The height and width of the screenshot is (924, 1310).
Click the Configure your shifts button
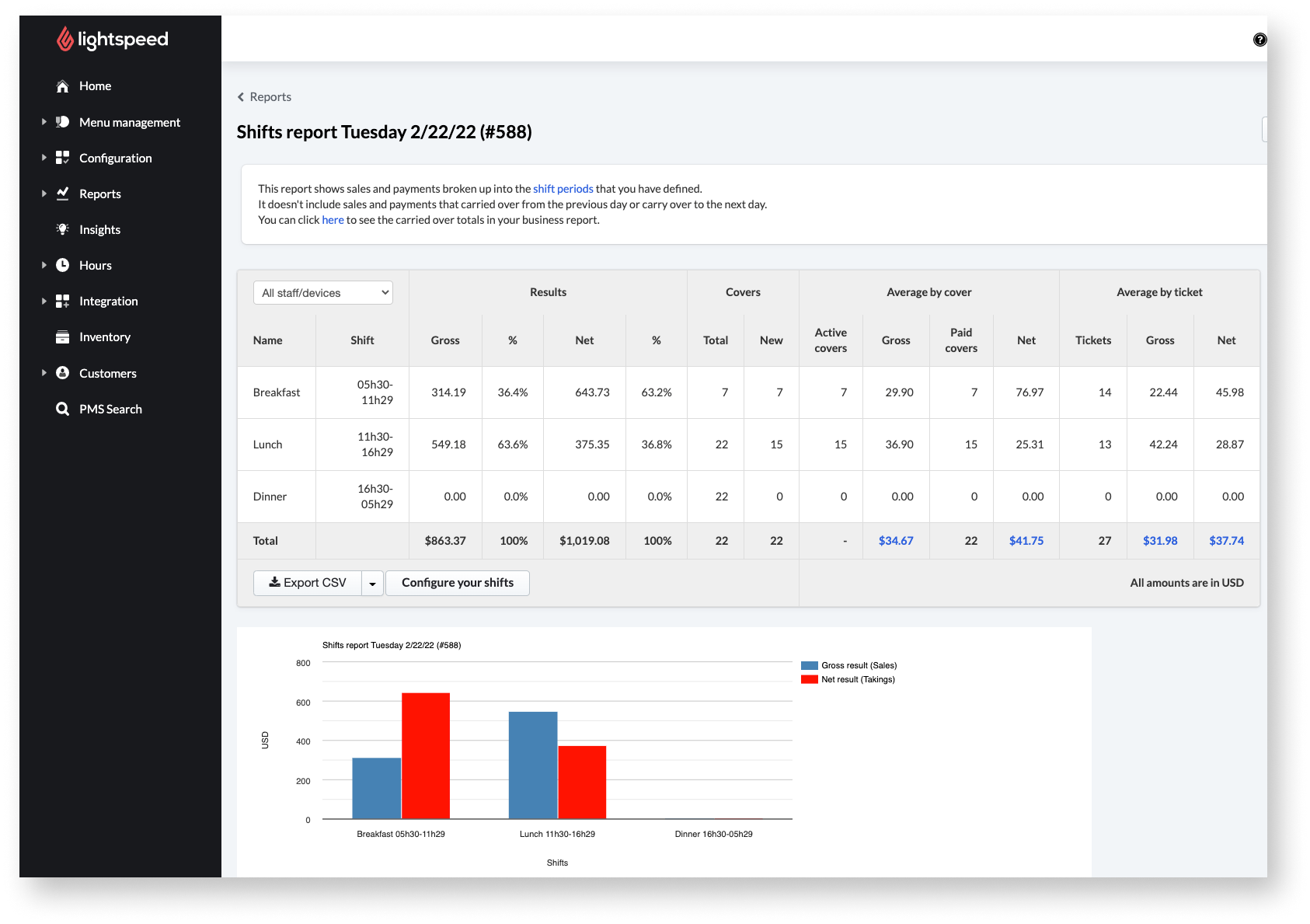(x=458, y=583)
